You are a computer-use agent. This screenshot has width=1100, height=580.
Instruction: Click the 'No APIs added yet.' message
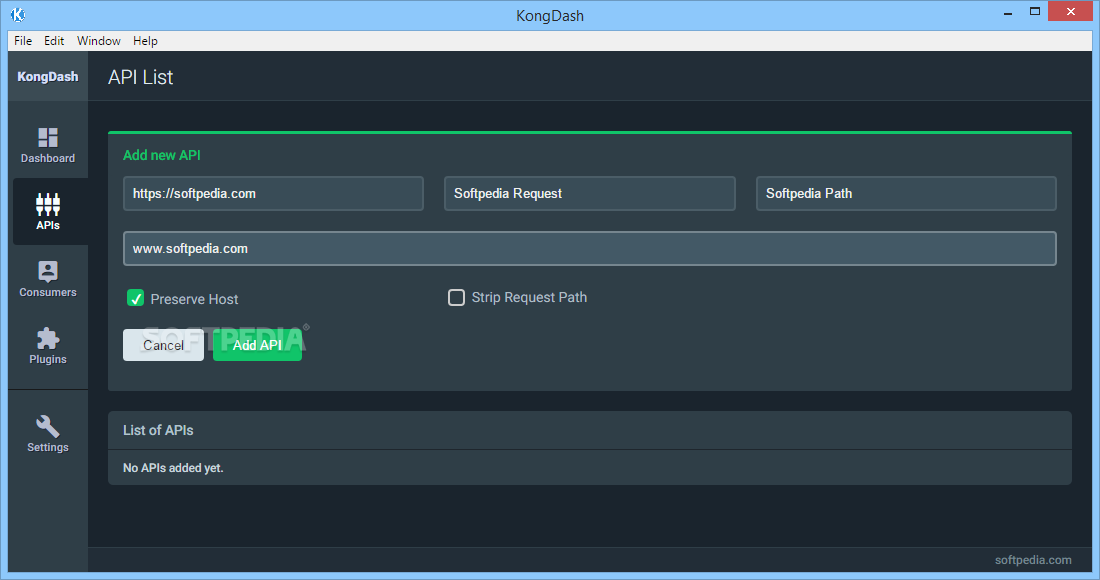(173, 468)
